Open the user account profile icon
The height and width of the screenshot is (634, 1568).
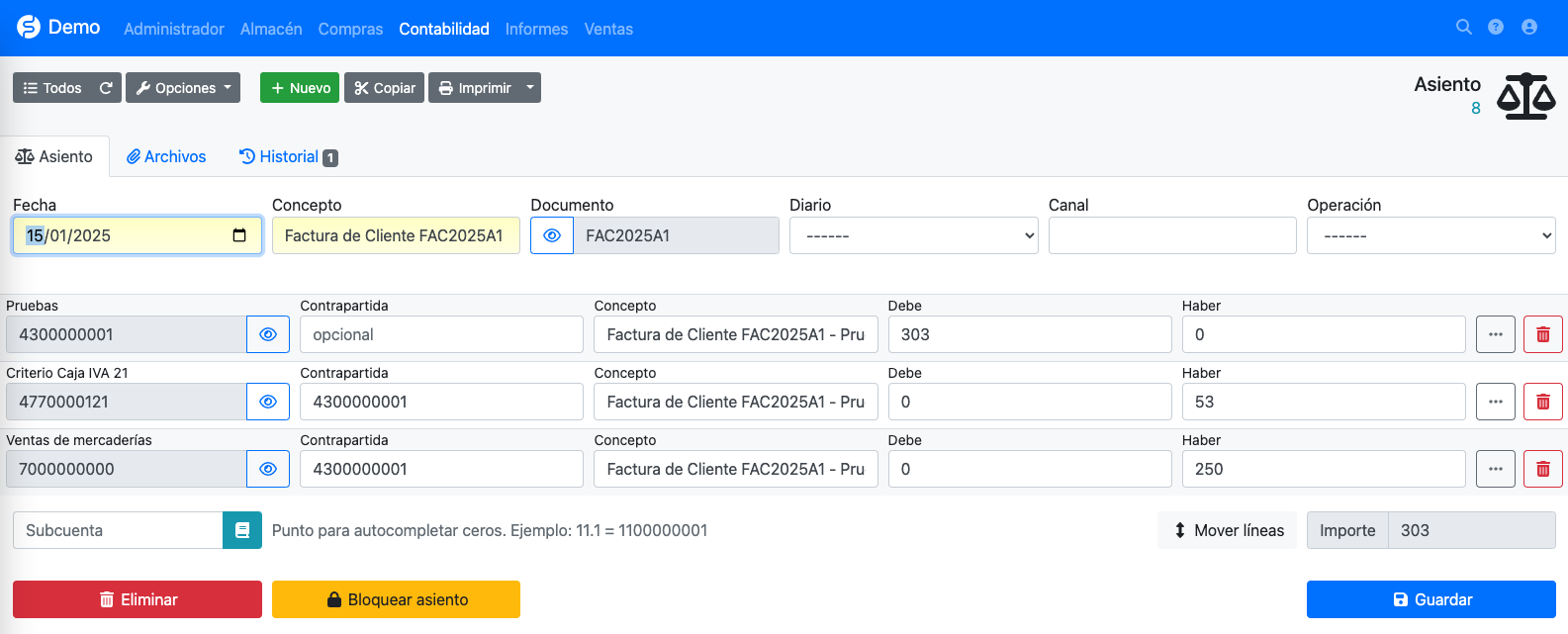click(1529, 28)
